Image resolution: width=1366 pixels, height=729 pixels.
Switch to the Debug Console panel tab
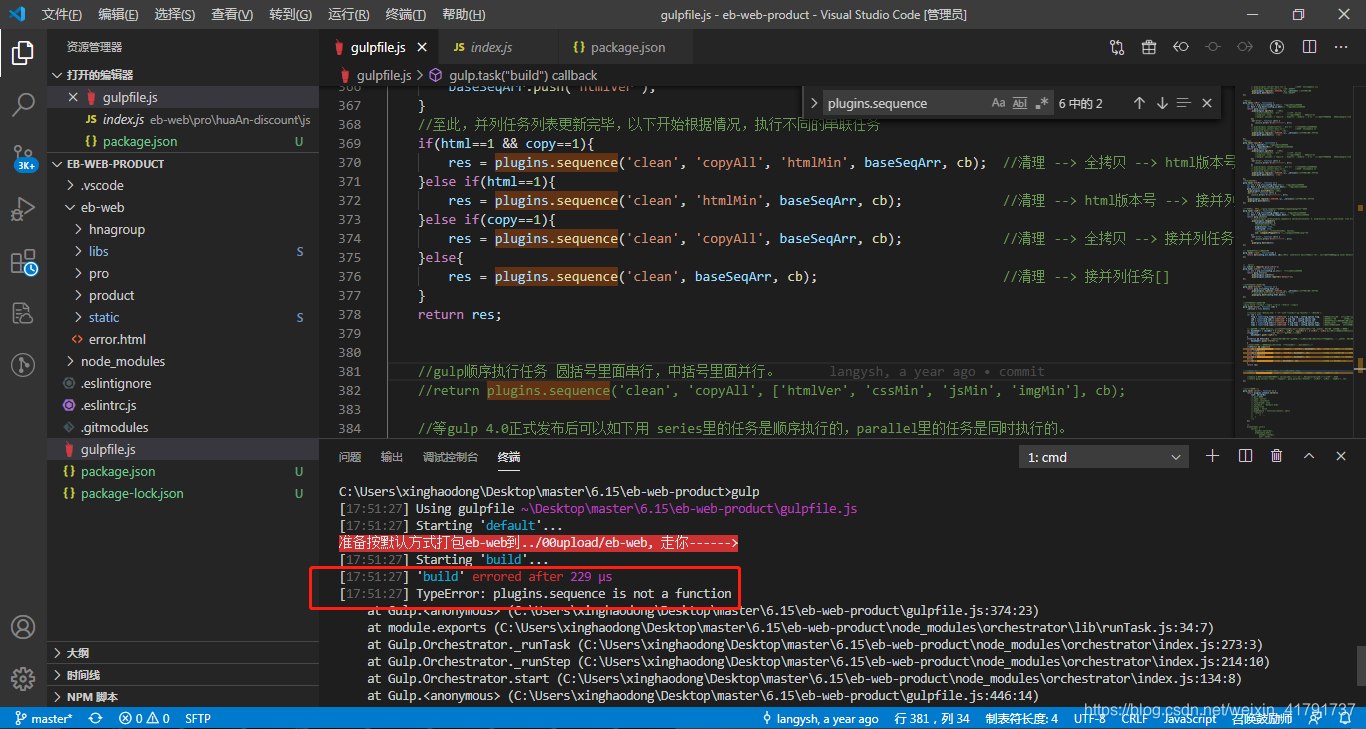pos(450,457)
